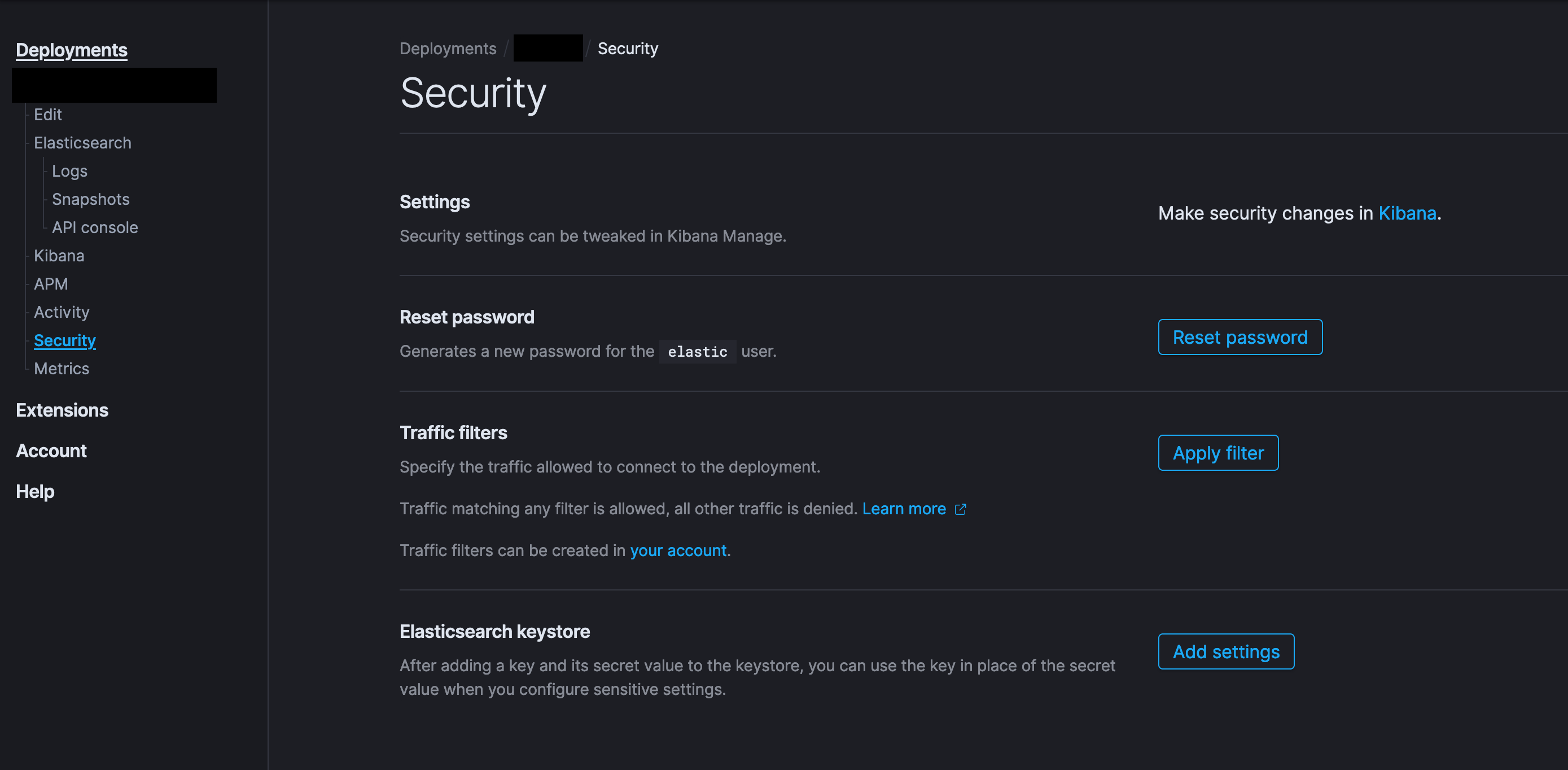Open Snapshots under Elasticsearch
1568x770 pixels.
click(91, 199)
